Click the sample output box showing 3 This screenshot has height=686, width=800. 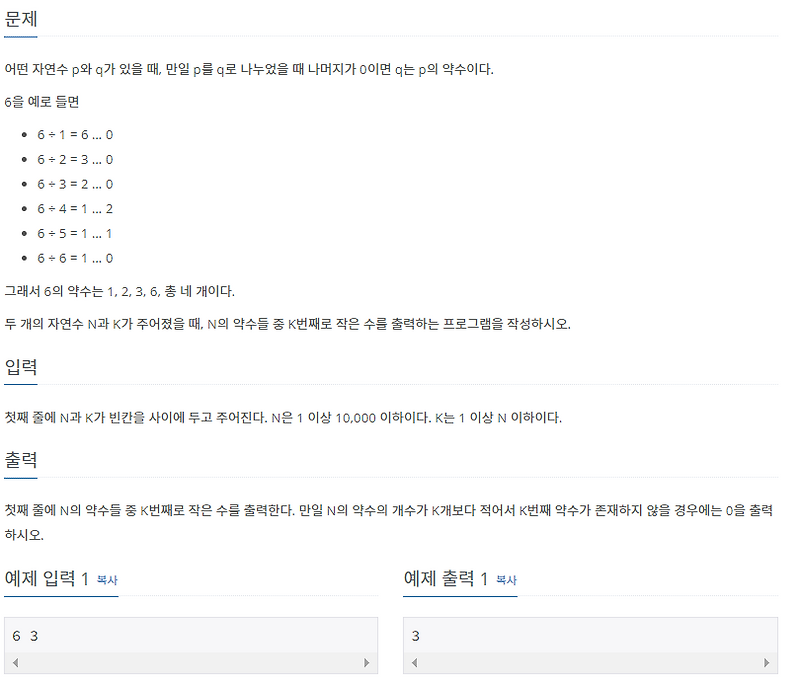pyautogui.click(x=590, y=634)
